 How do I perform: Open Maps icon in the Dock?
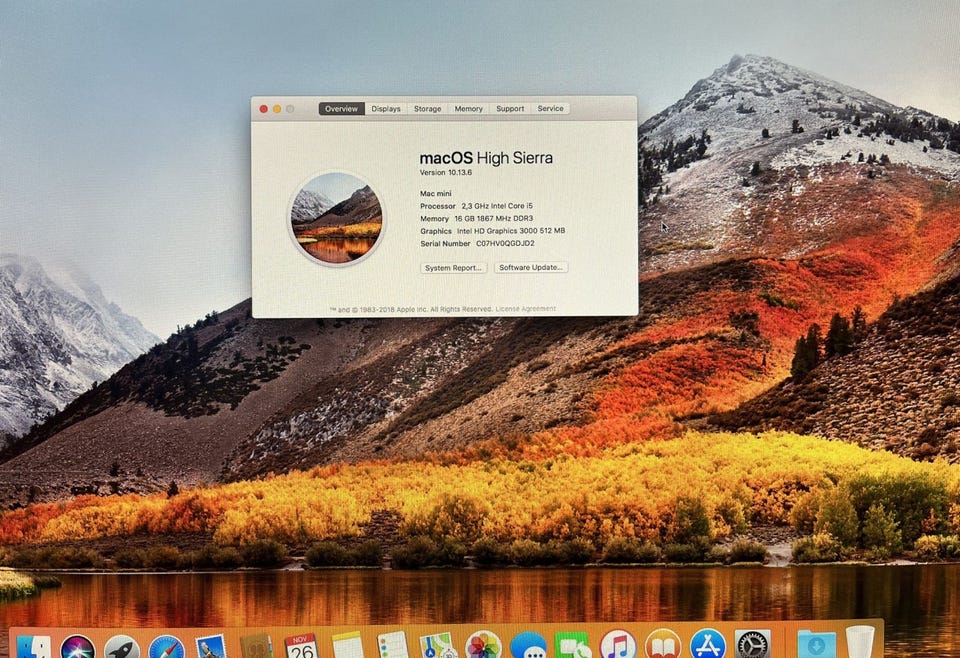click(438, 646)
